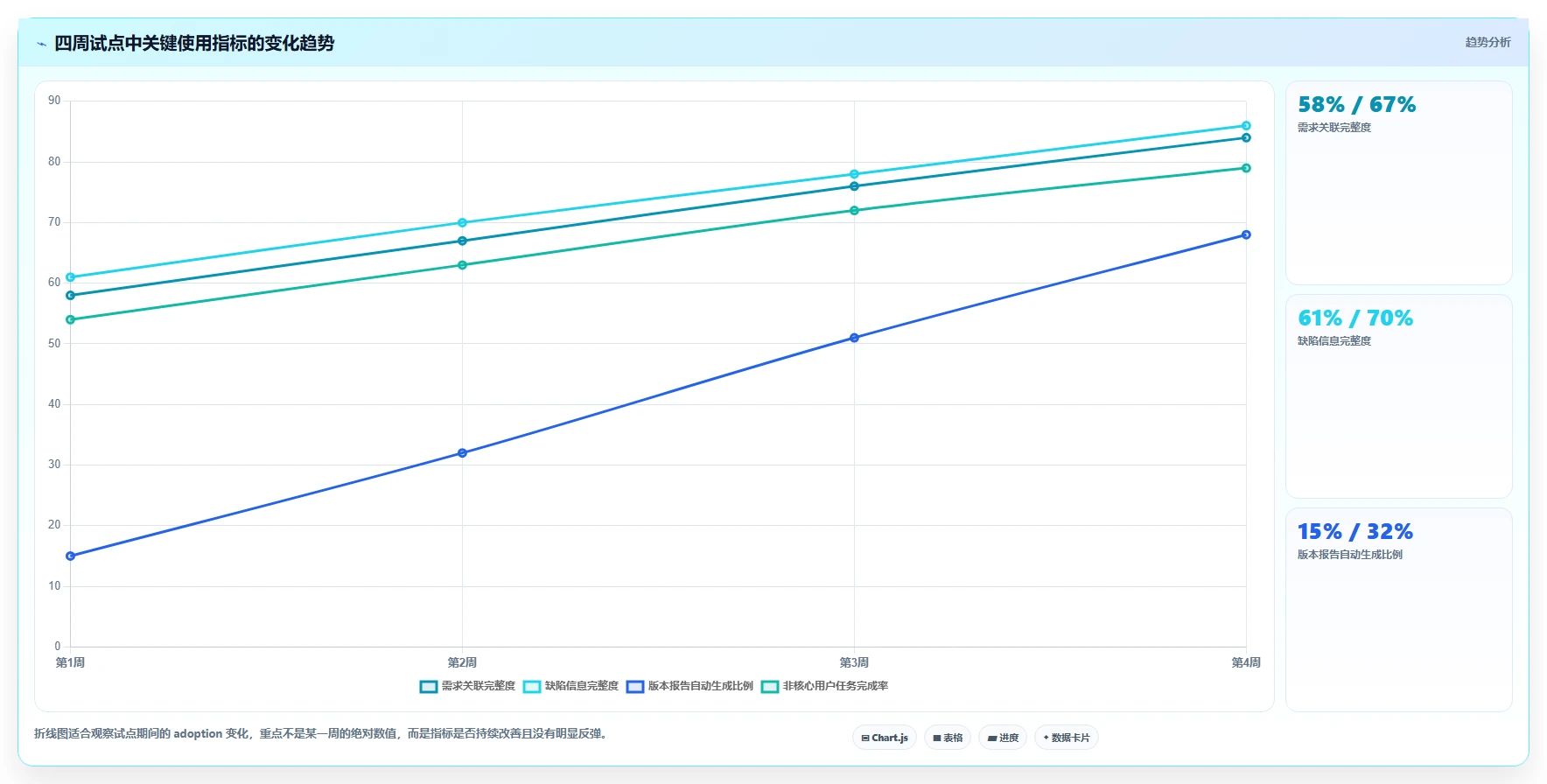Click 缺陷信息完整度 point at 第2周 (70)
The image size is (1547, 784).
click(x=462, y=223)
